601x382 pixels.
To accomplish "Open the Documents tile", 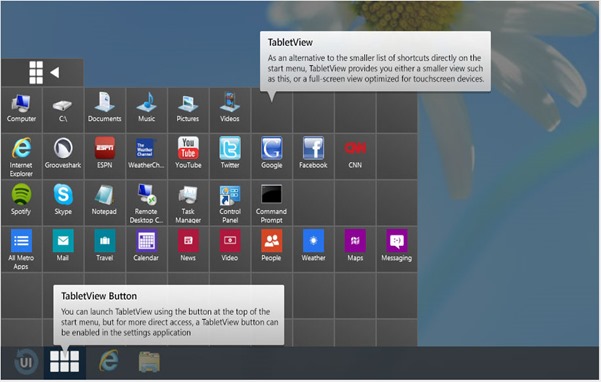I will pos(105,110).
